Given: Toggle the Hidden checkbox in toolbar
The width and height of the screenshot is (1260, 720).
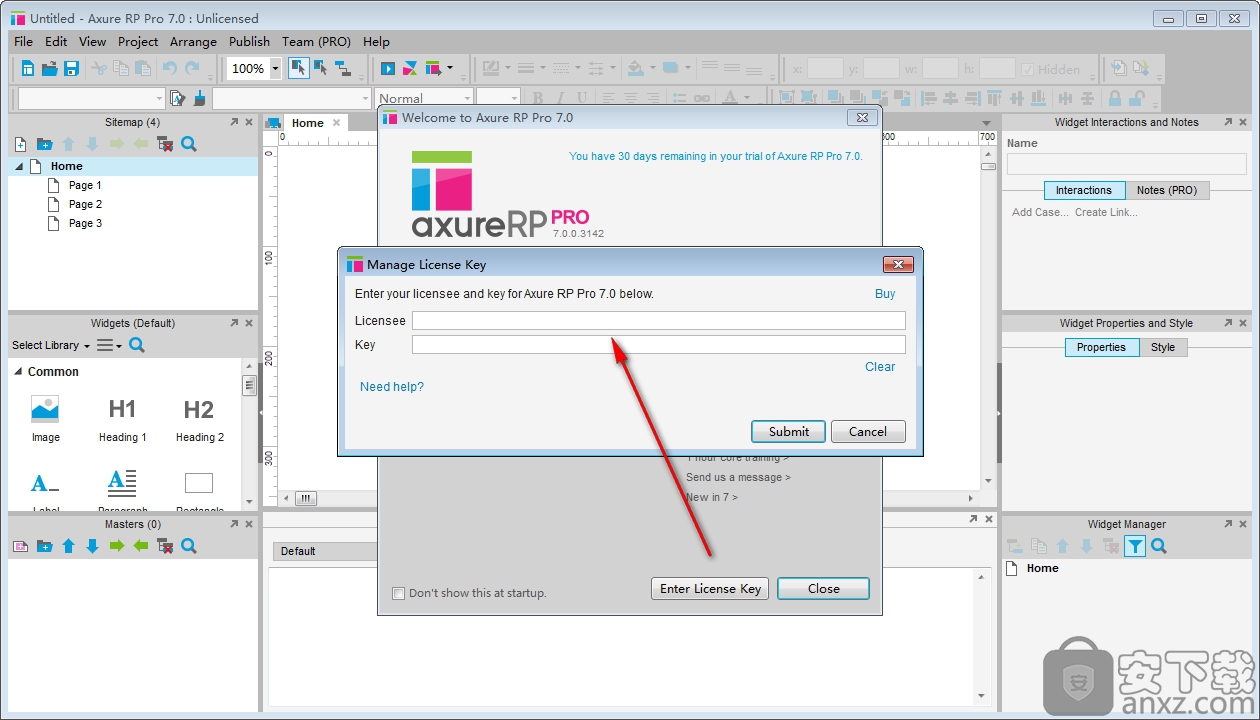Looking at the screenshot, I should point(1027,69).
